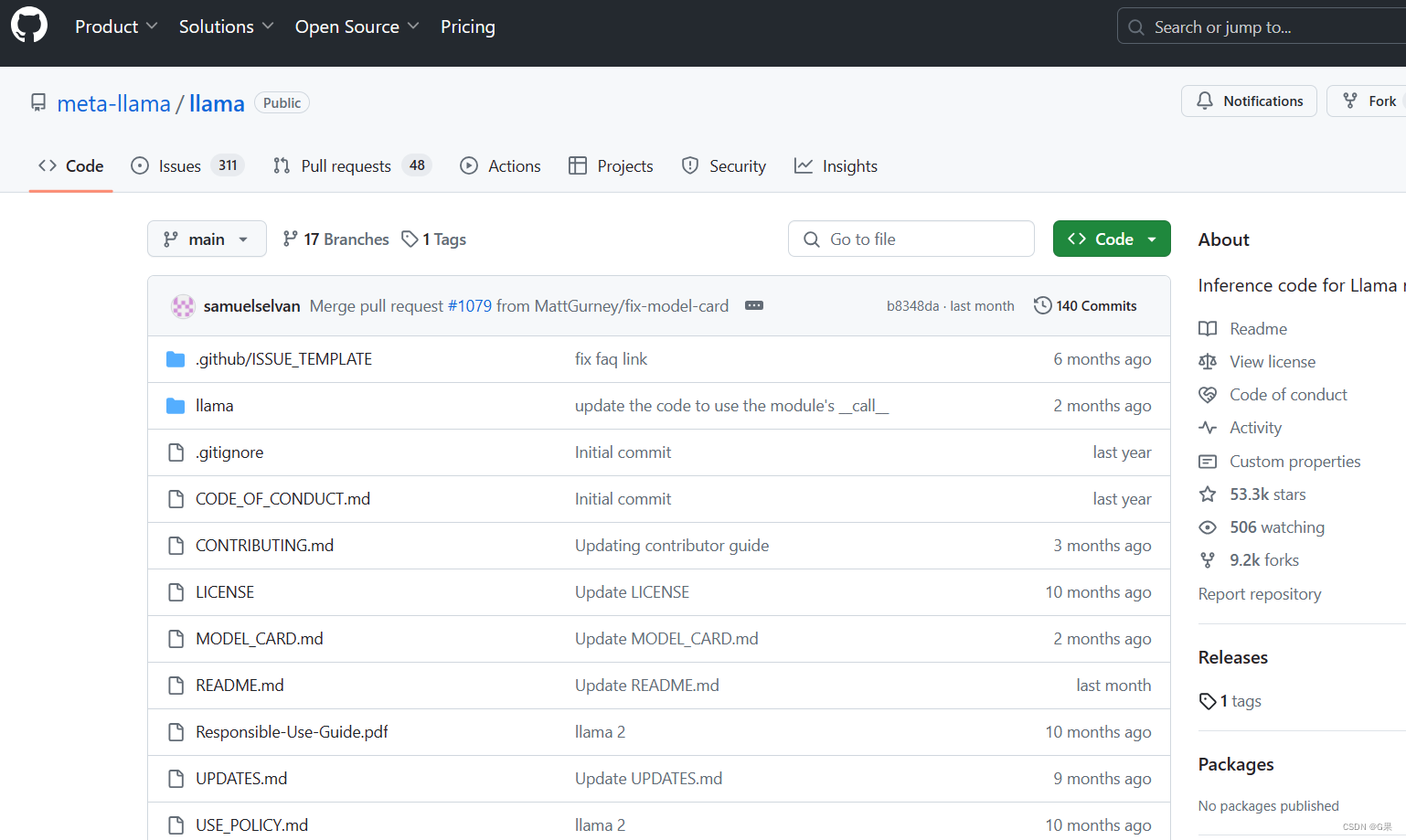Open USE_POLICY.md file
Image resolution: width=1406 pixels, height=840 pixels.
251,825
